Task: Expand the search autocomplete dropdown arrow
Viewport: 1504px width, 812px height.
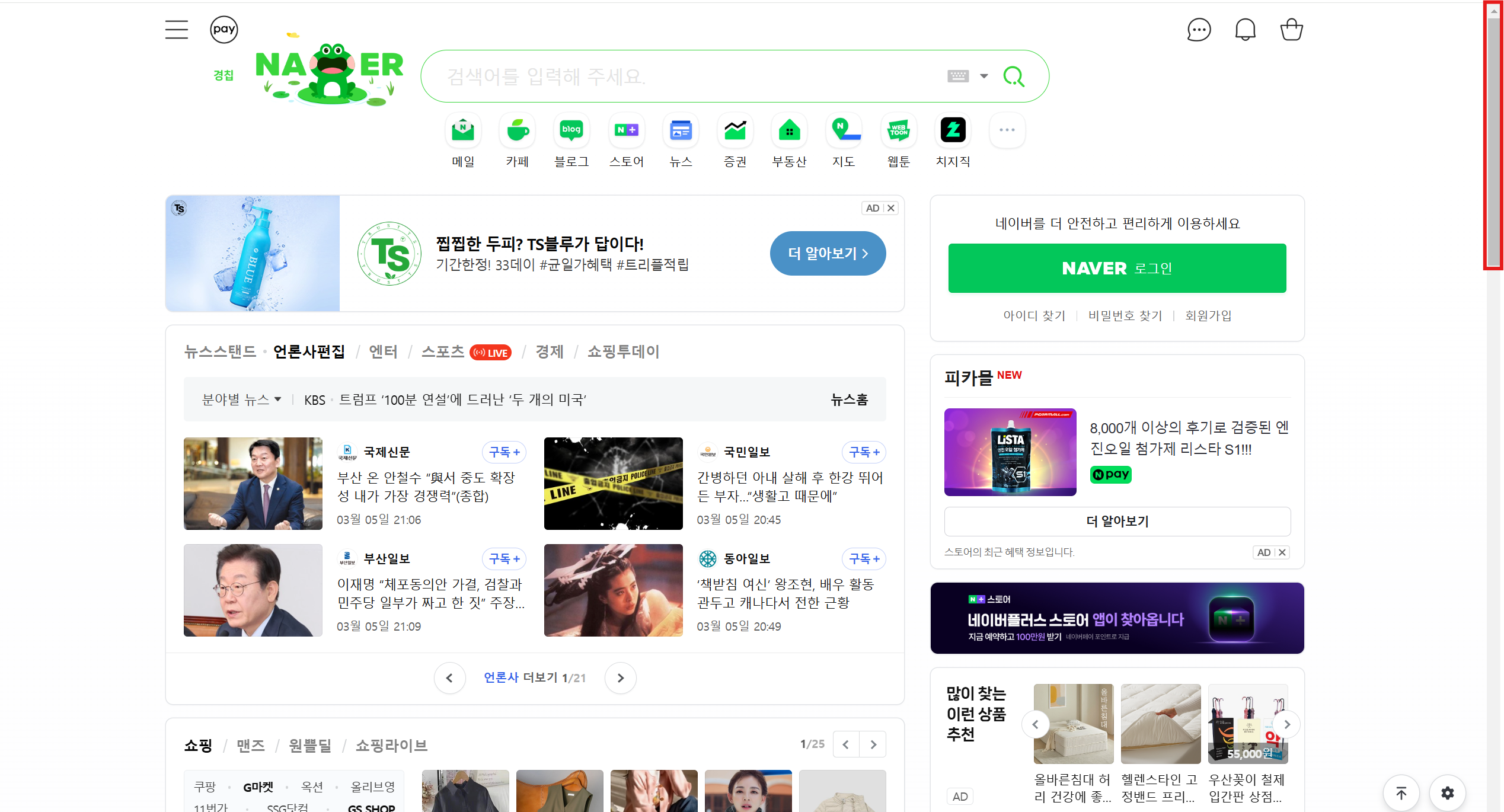Action: pyautogui.click(x=984, y=76)
